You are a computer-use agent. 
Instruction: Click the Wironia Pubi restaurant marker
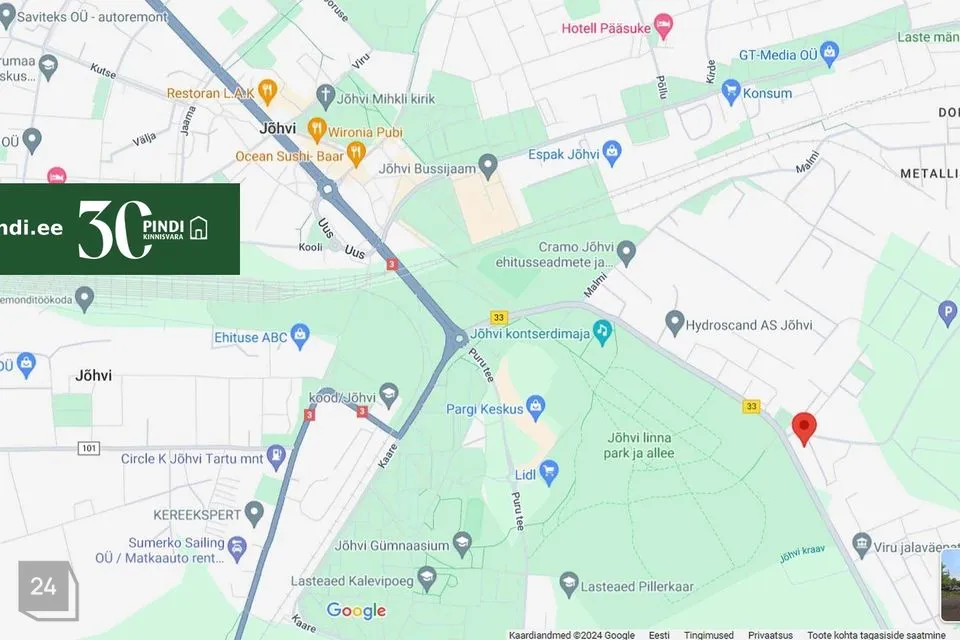coord(317,130)
